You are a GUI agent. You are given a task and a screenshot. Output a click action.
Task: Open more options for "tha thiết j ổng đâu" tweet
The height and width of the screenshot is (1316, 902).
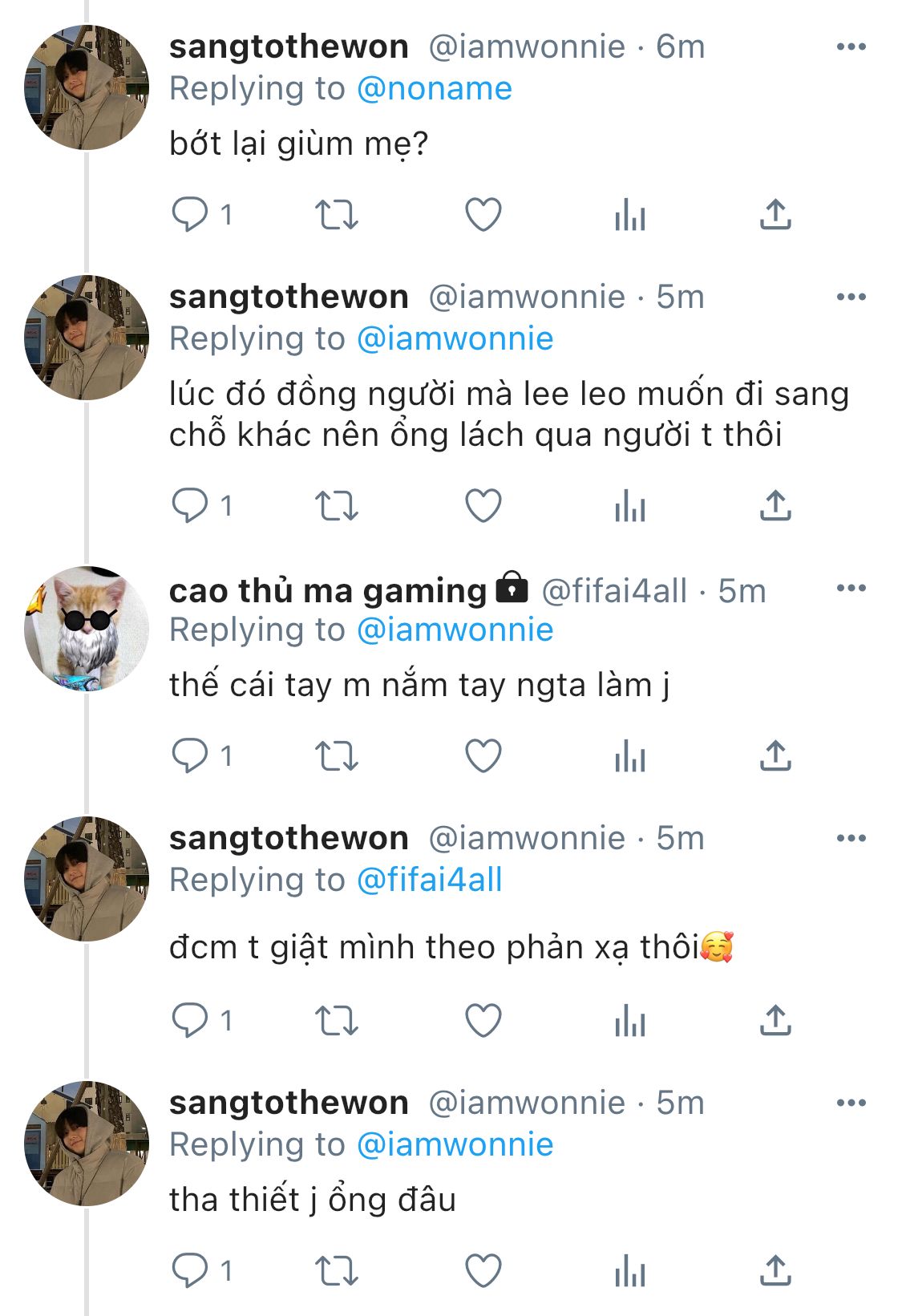(851, 1103)
